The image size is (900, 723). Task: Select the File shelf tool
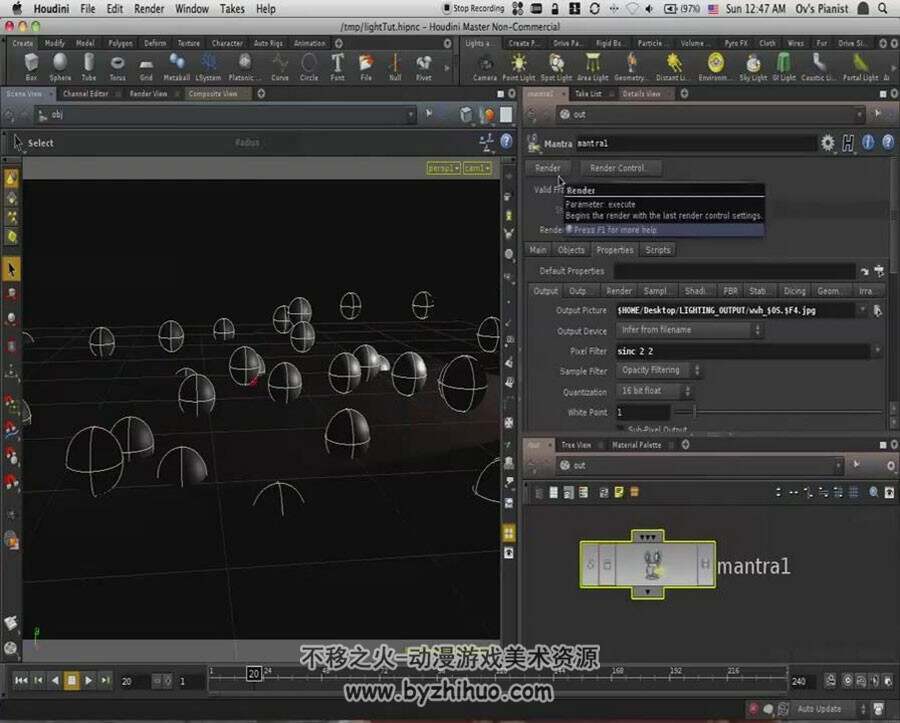(366, 67)
